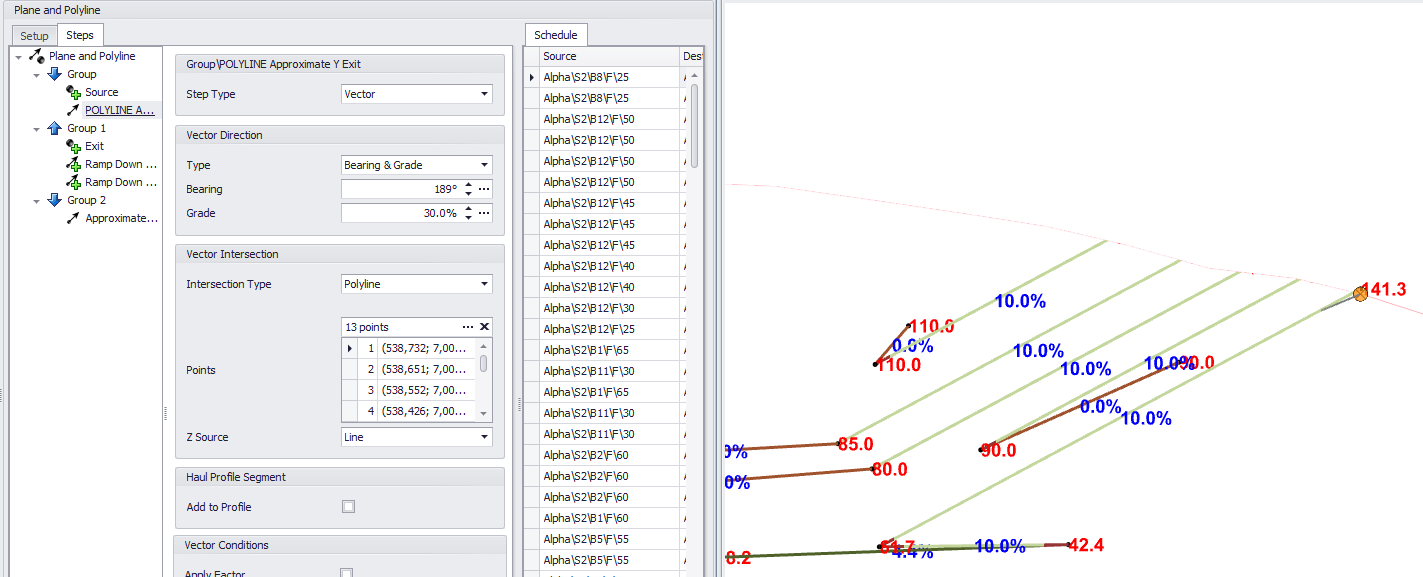Select the Approximate step in Group 2
Viewport: 1423px width, 577px height.
(x=120, y=218)
